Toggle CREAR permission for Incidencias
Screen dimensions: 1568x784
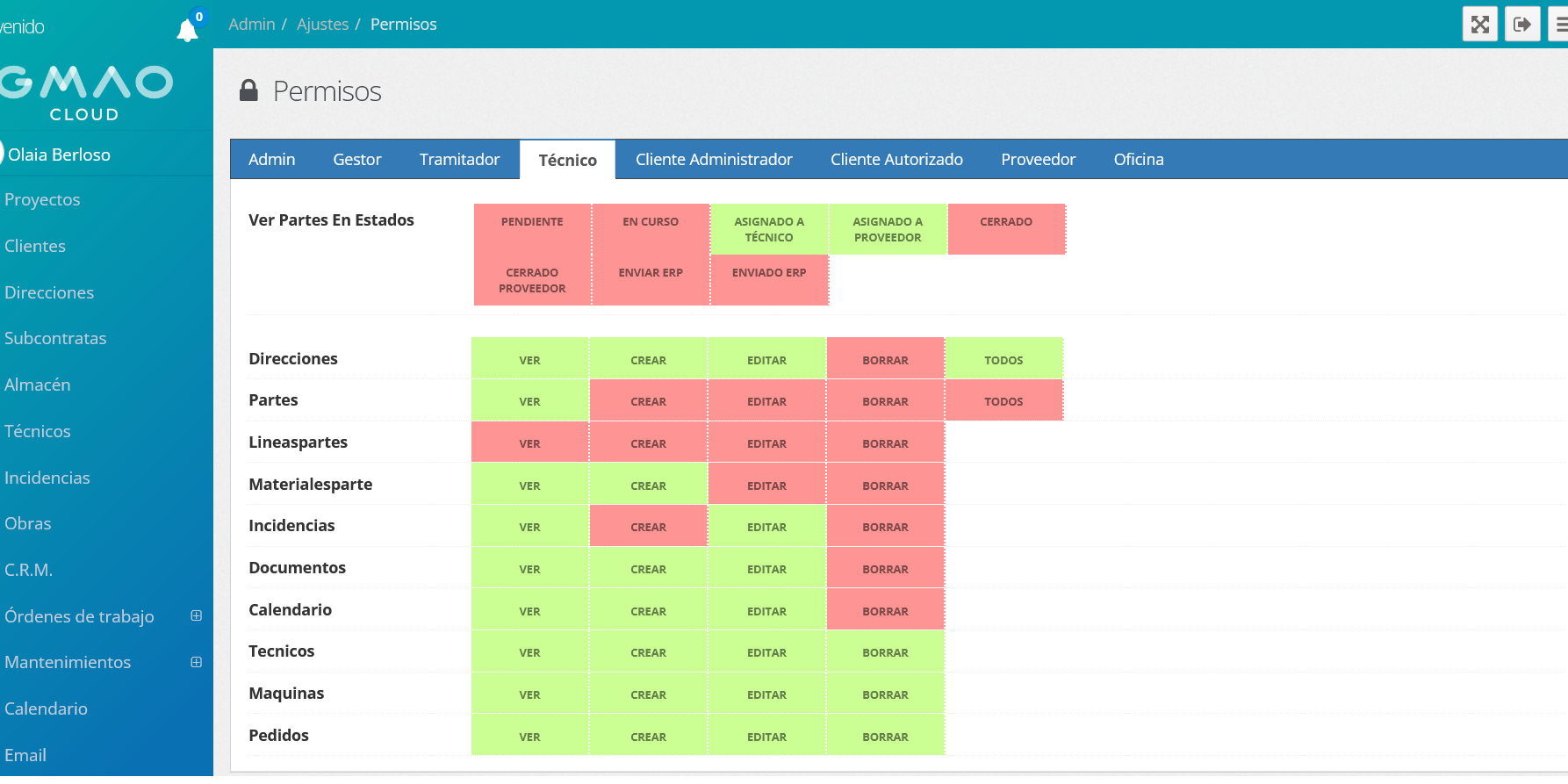(648, 526)
